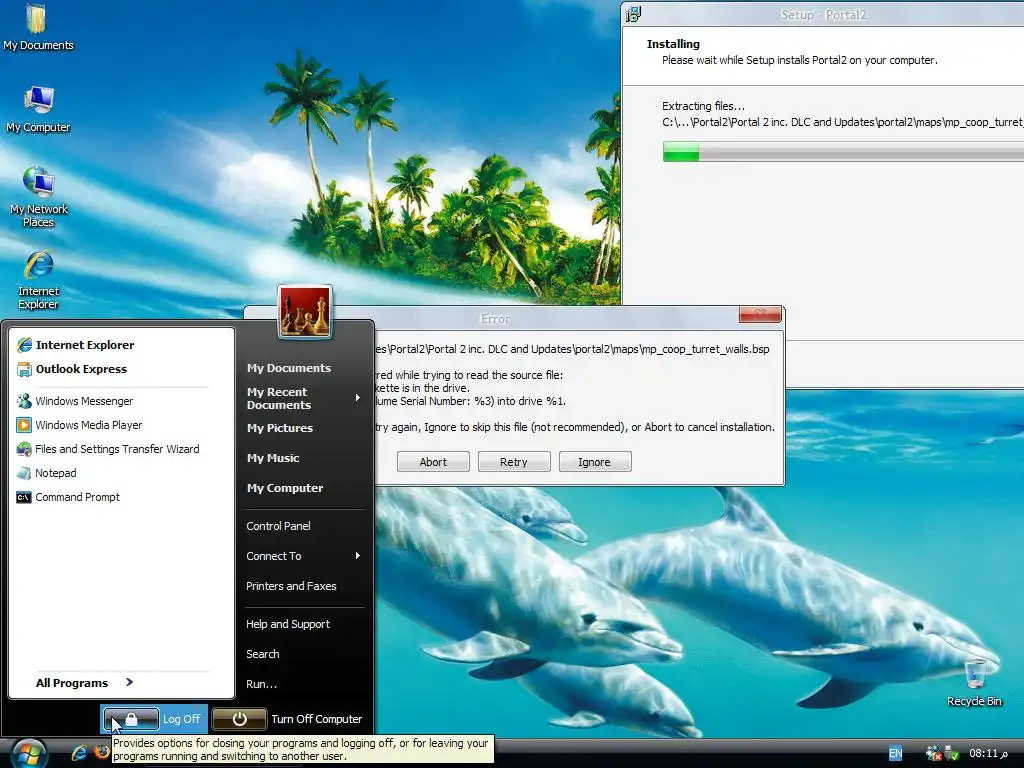Click the chess user account picture

point(304,312)
